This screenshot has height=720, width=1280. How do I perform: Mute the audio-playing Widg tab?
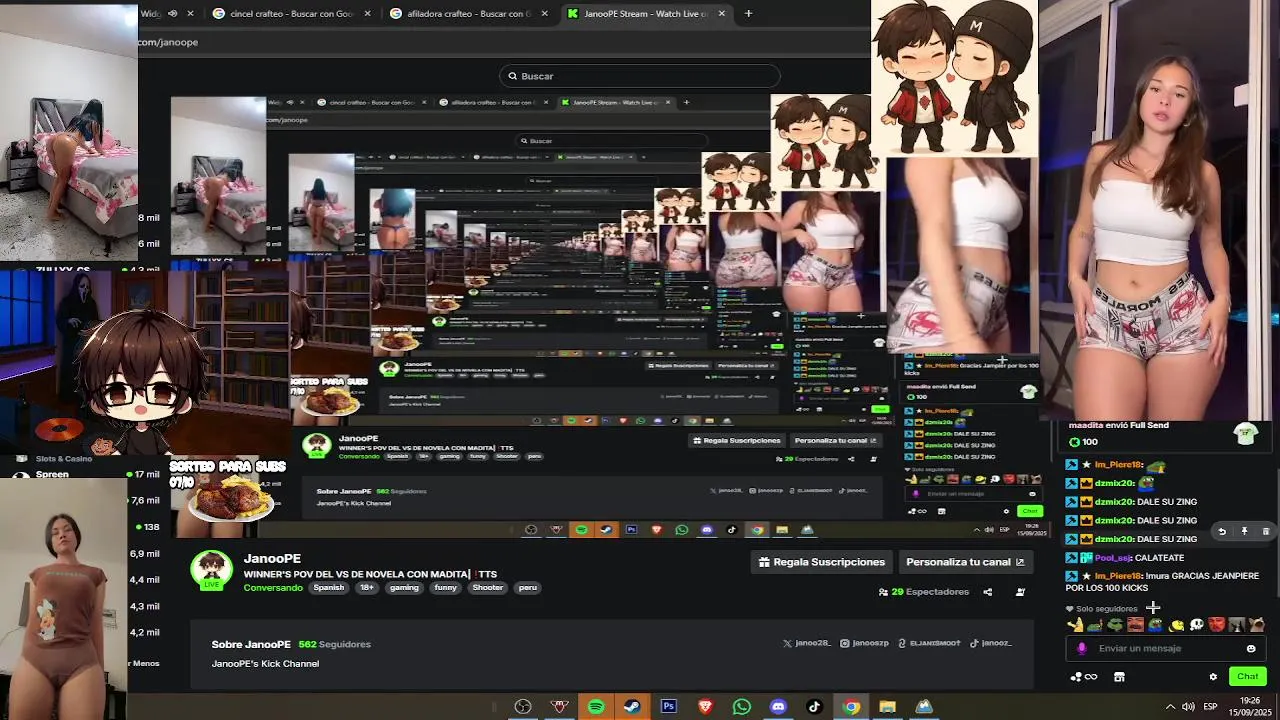[173, 14]
